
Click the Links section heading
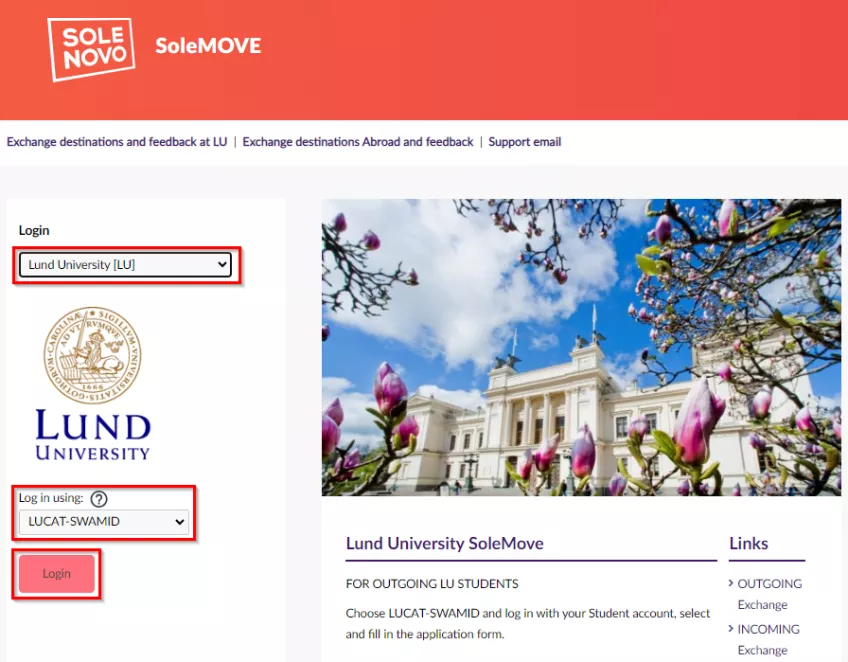748,543
